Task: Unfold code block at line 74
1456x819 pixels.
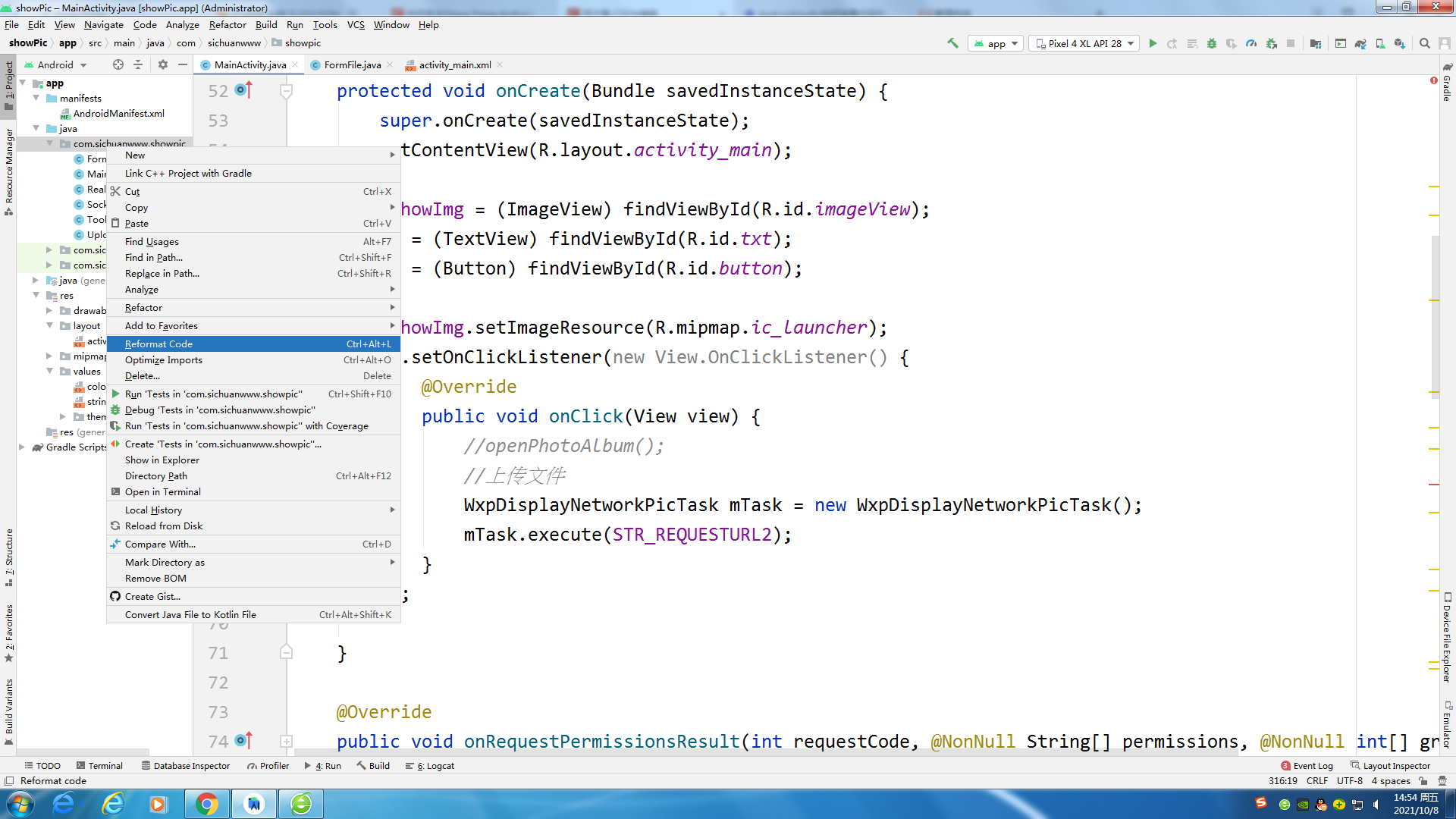Action: pos(286,741)
